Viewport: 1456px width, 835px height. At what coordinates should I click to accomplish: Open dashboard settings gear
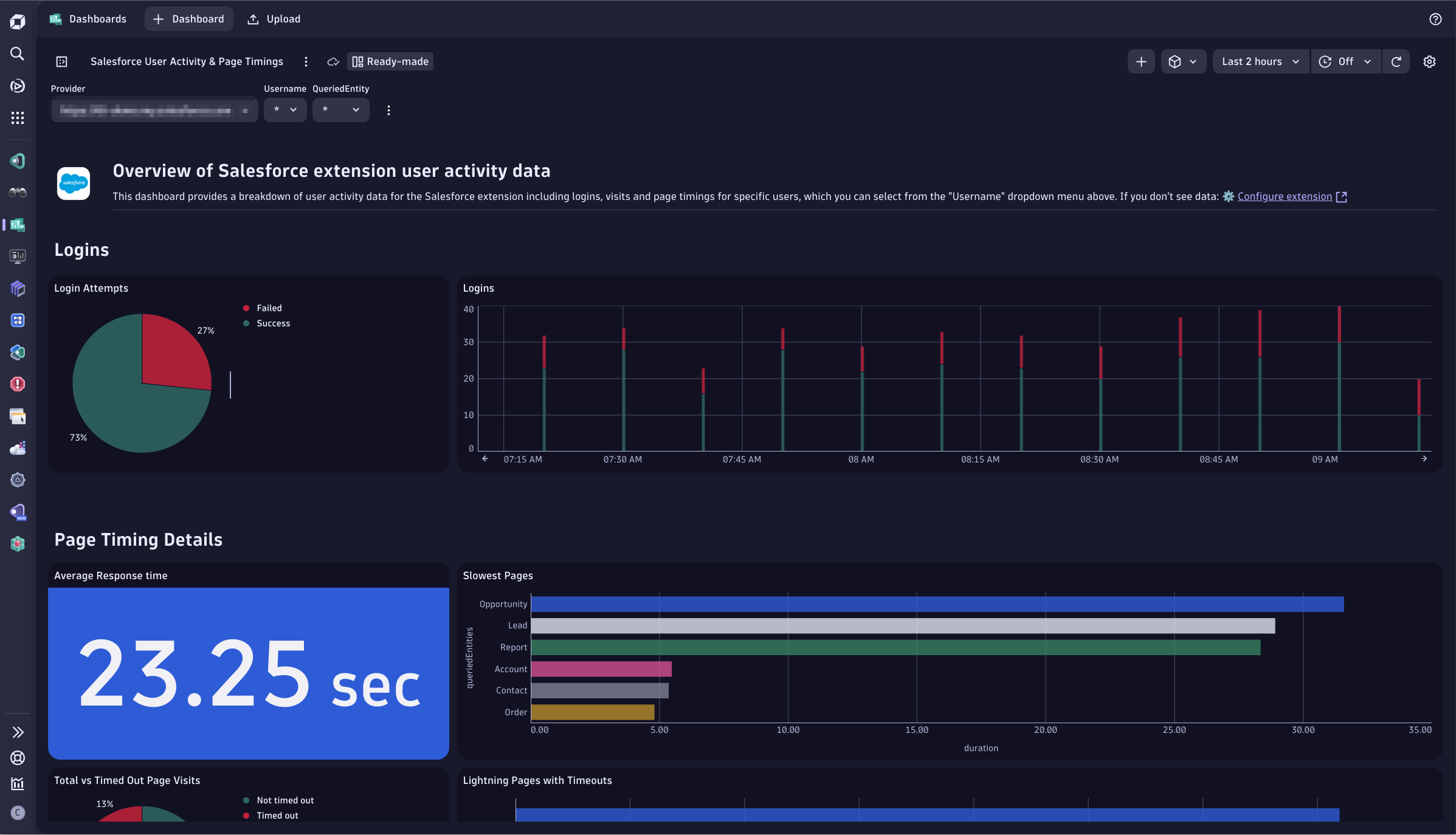(1429, 61)
